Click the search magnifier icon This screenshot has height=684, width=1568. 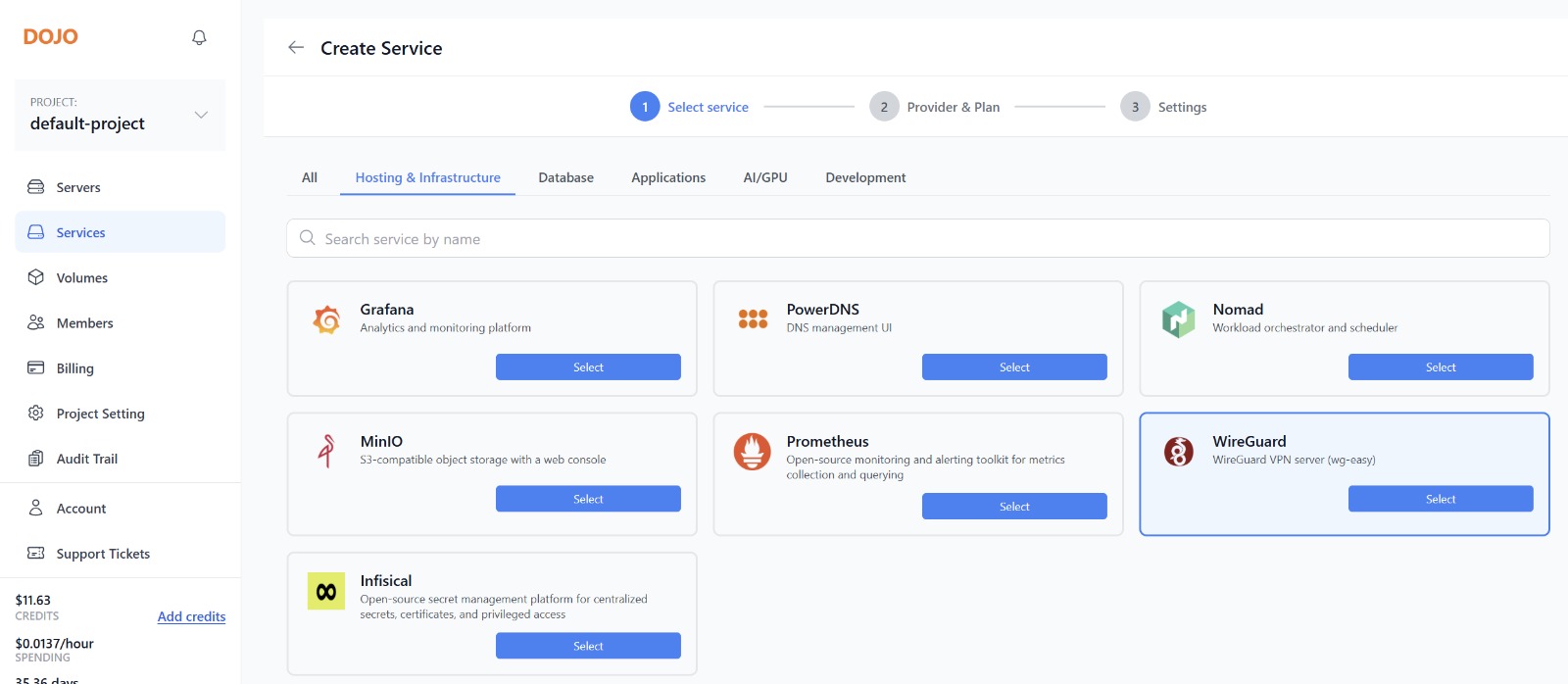tap(308, 238)
